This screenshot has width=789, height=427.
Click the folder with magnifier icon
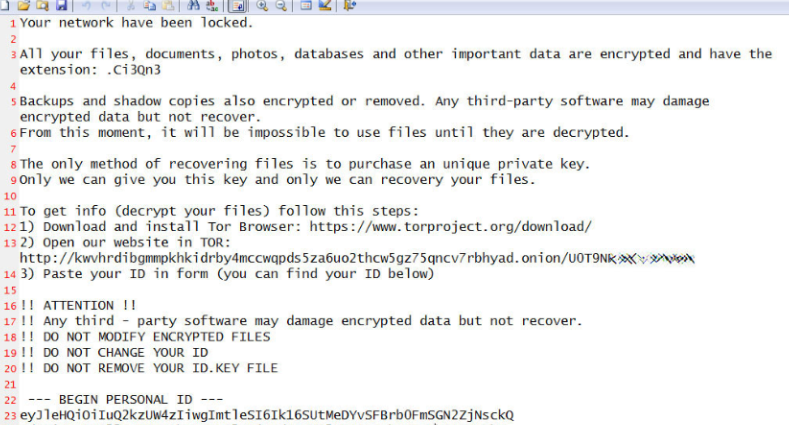coord(42,5)
